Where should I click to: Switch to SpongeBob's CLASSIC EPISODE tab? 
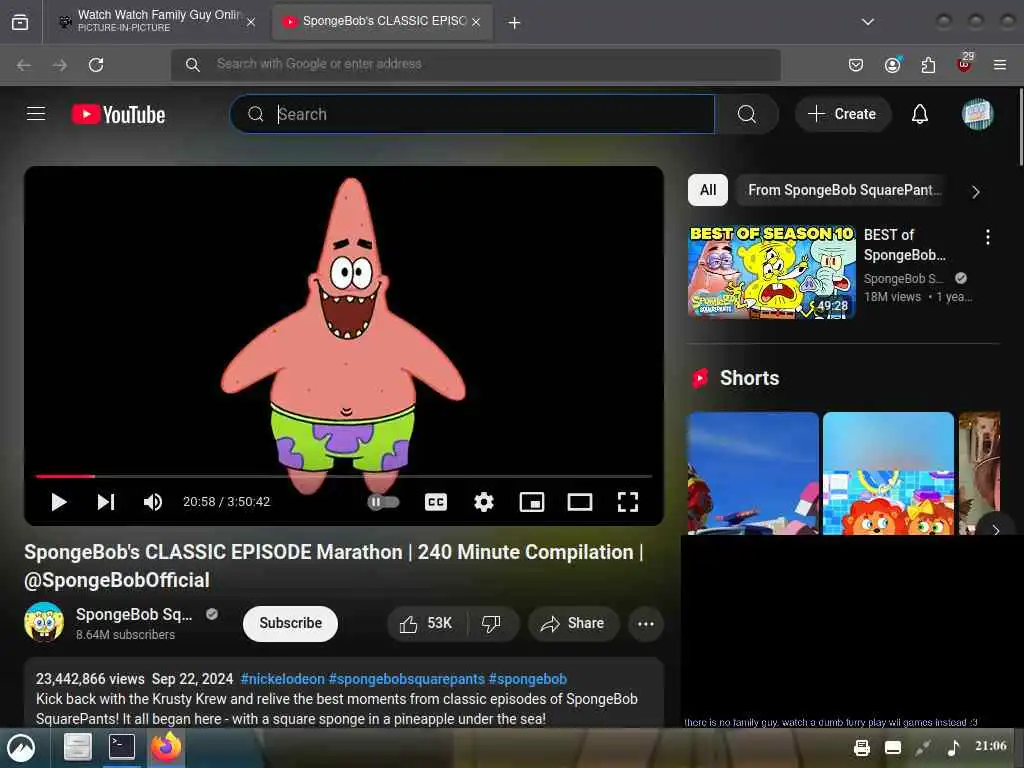tap(383, 22)
